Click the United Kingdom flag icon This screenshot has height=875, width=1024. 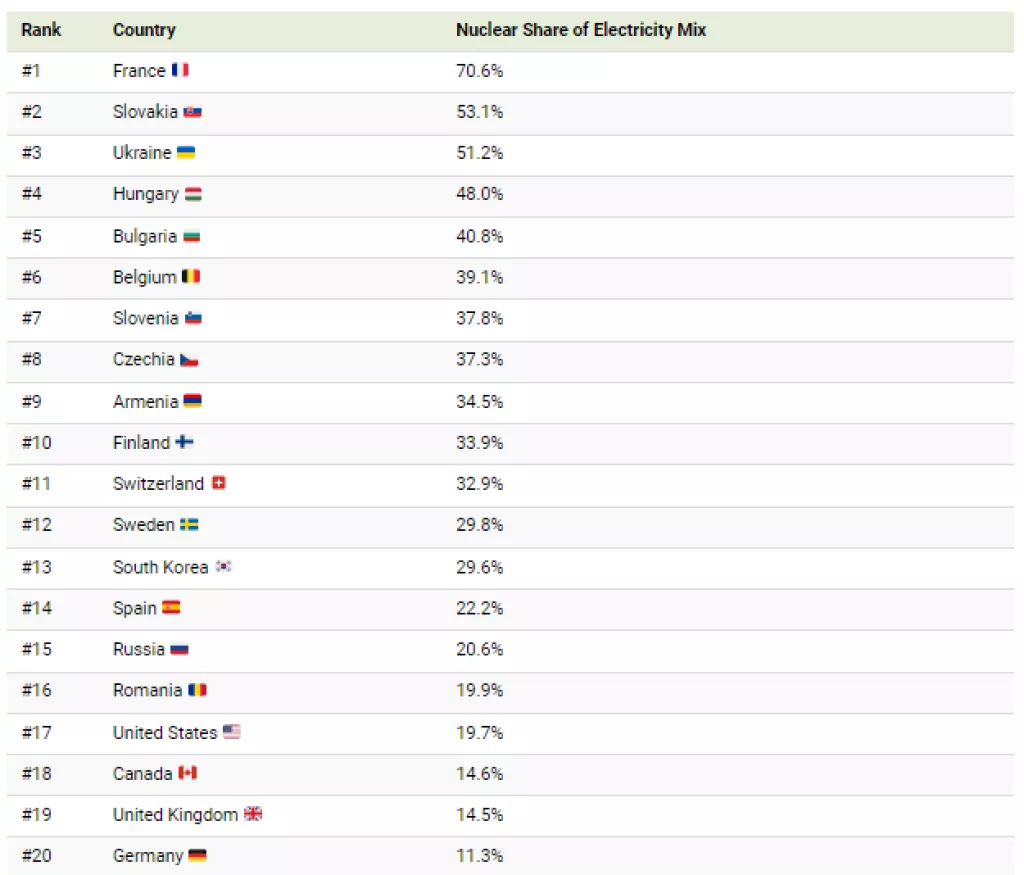coord(253,814)
